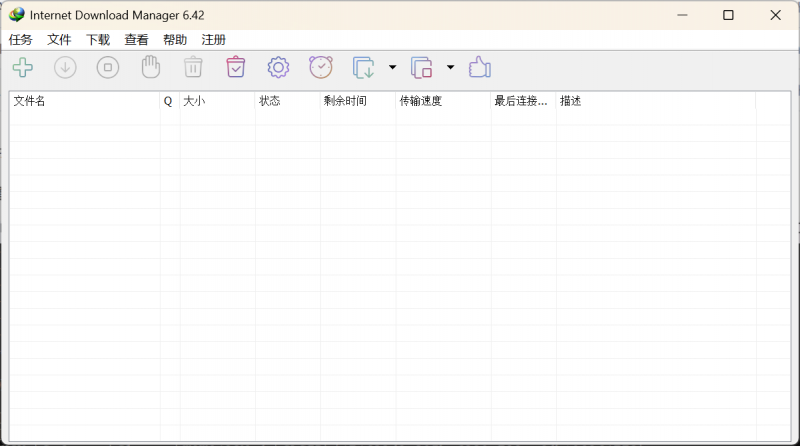Open the 任务 menu
This screenshot has height=446, width=800.
pos(20,40)
